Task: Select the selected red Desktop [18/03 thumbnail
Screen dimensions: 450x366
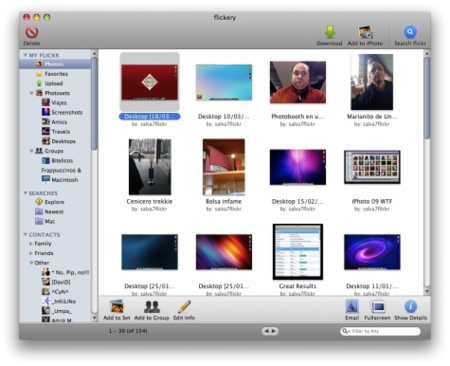Action: (150, 82)
